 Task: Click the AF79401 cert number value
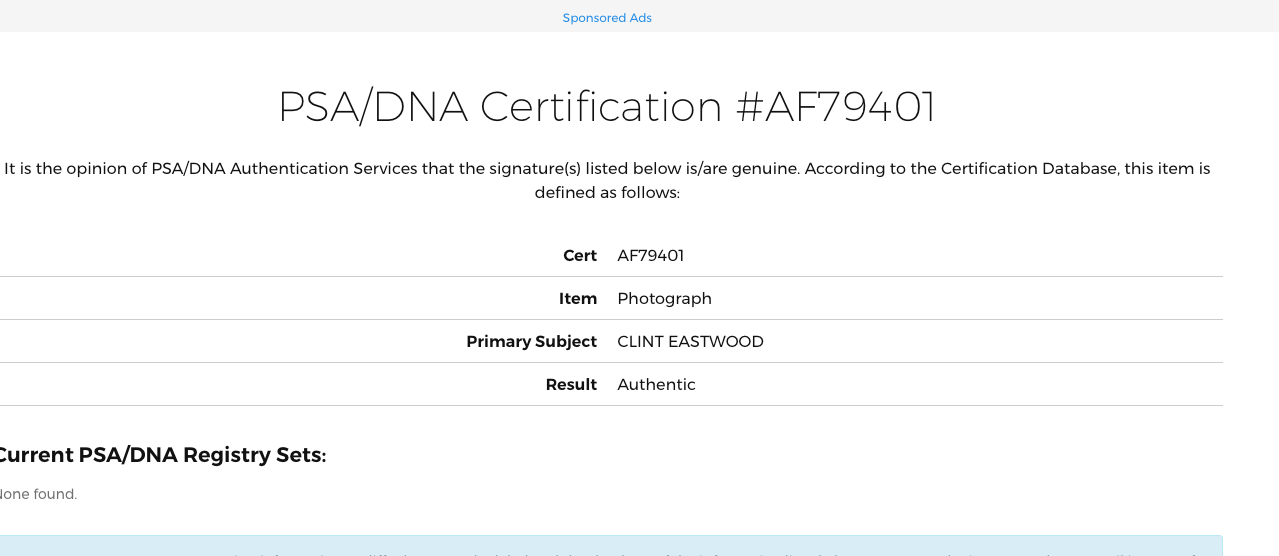(x=650, y=256)
